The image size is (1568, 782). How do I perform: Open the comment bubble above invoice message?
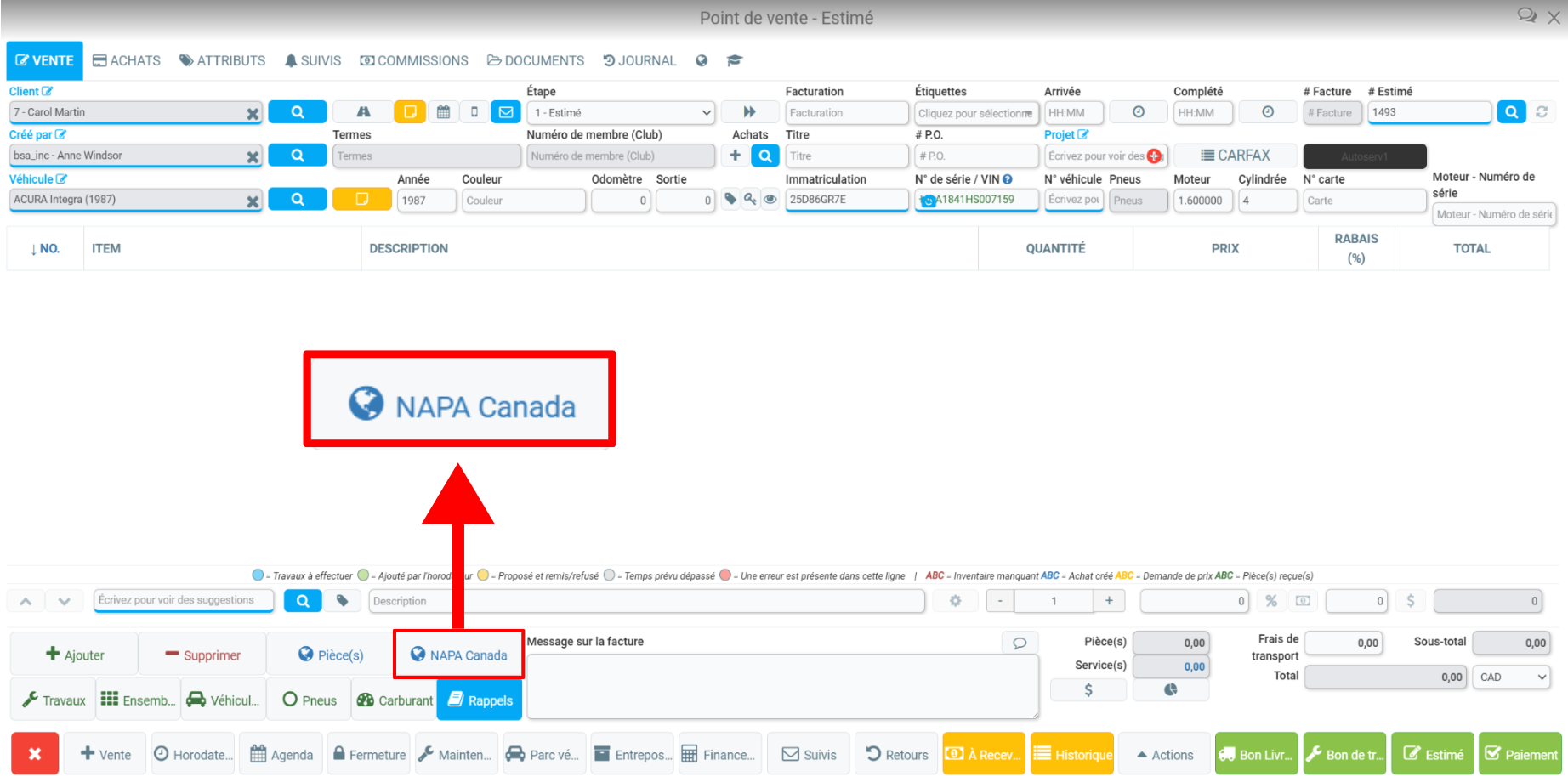coord(1020,643)
